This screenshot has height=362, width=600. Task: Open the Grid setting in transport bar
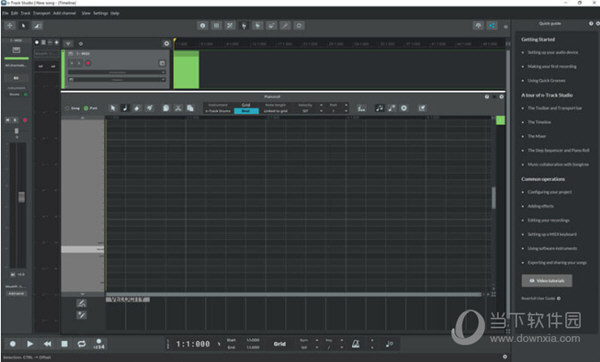pyautogui.click(x=280, y=344)
